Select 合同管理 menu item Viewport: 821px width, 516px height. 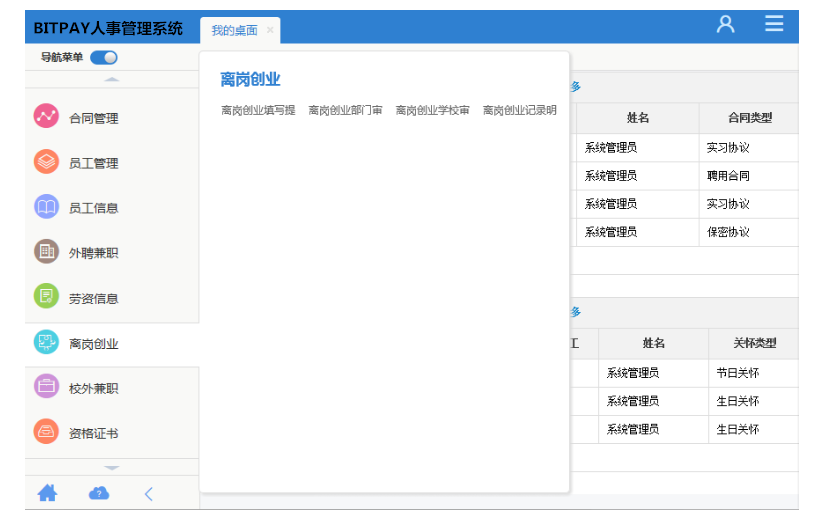pos(94,118)
